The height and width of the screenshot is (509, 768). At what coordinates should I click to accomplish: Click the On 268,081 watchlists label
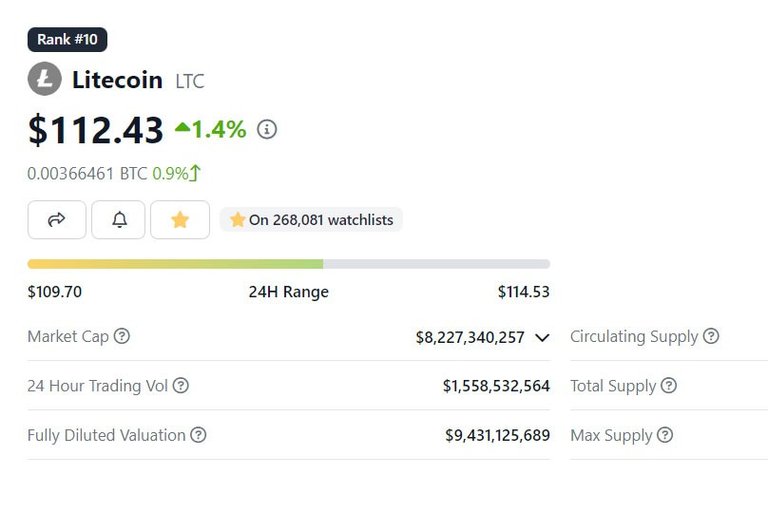(x=311, y=220)
